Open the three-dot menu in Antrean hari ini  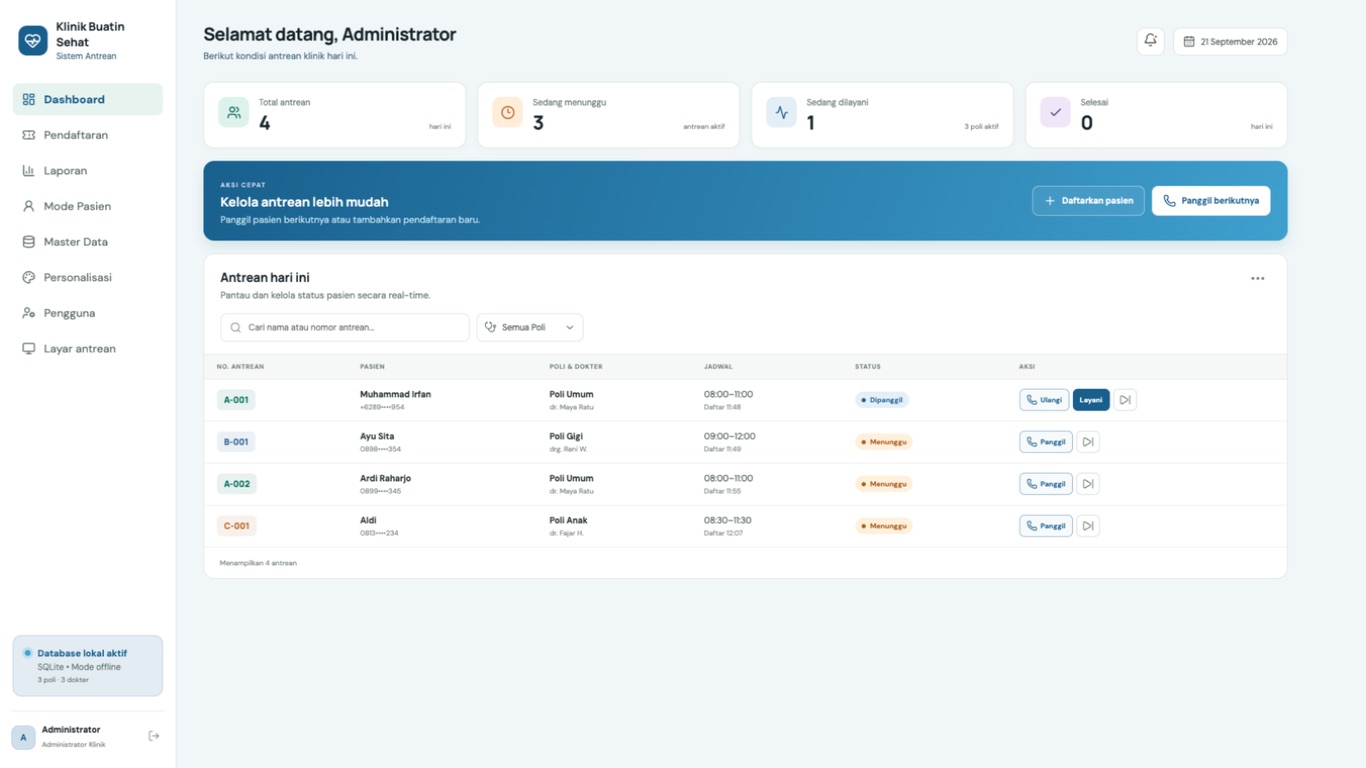(x=1257, y=278)
